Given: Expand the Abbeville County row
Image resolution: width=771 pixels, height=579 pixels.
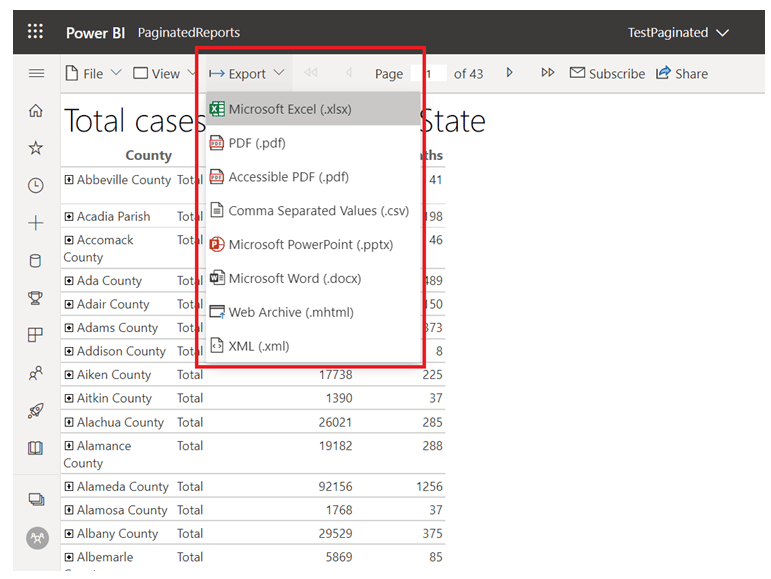Looking at the screenshot, I should click(69, 179).
